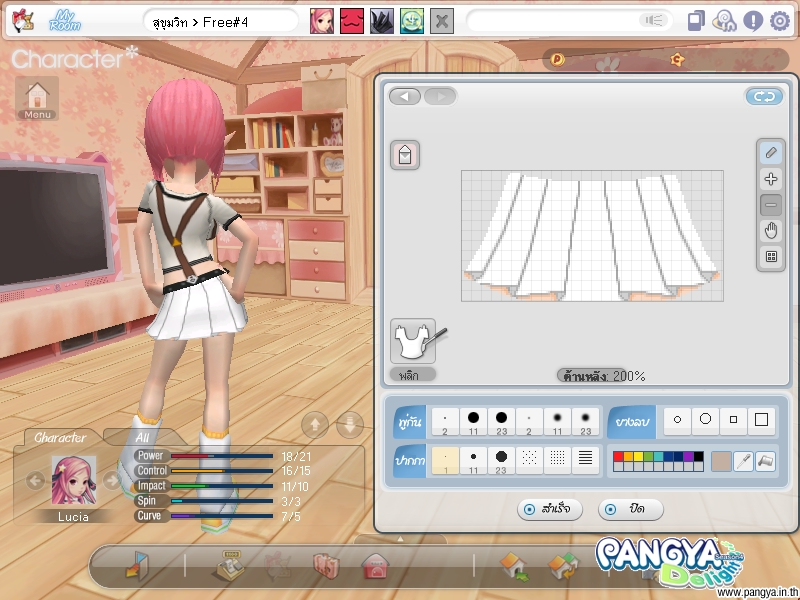This screenshot has height=600, width=800.
Task: Choose the small round eraser
Action: (x=677, y=420)
